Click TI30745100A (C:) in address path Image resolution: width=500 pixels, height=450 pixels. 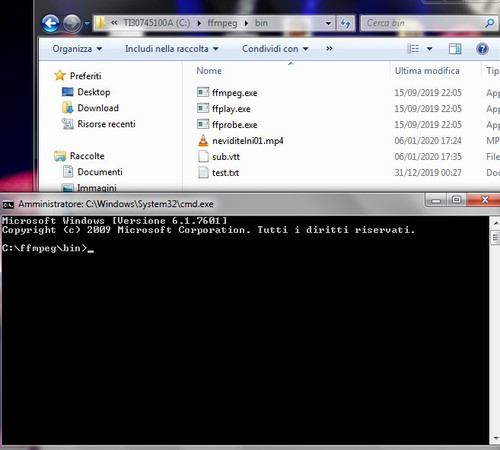[157, 23]
